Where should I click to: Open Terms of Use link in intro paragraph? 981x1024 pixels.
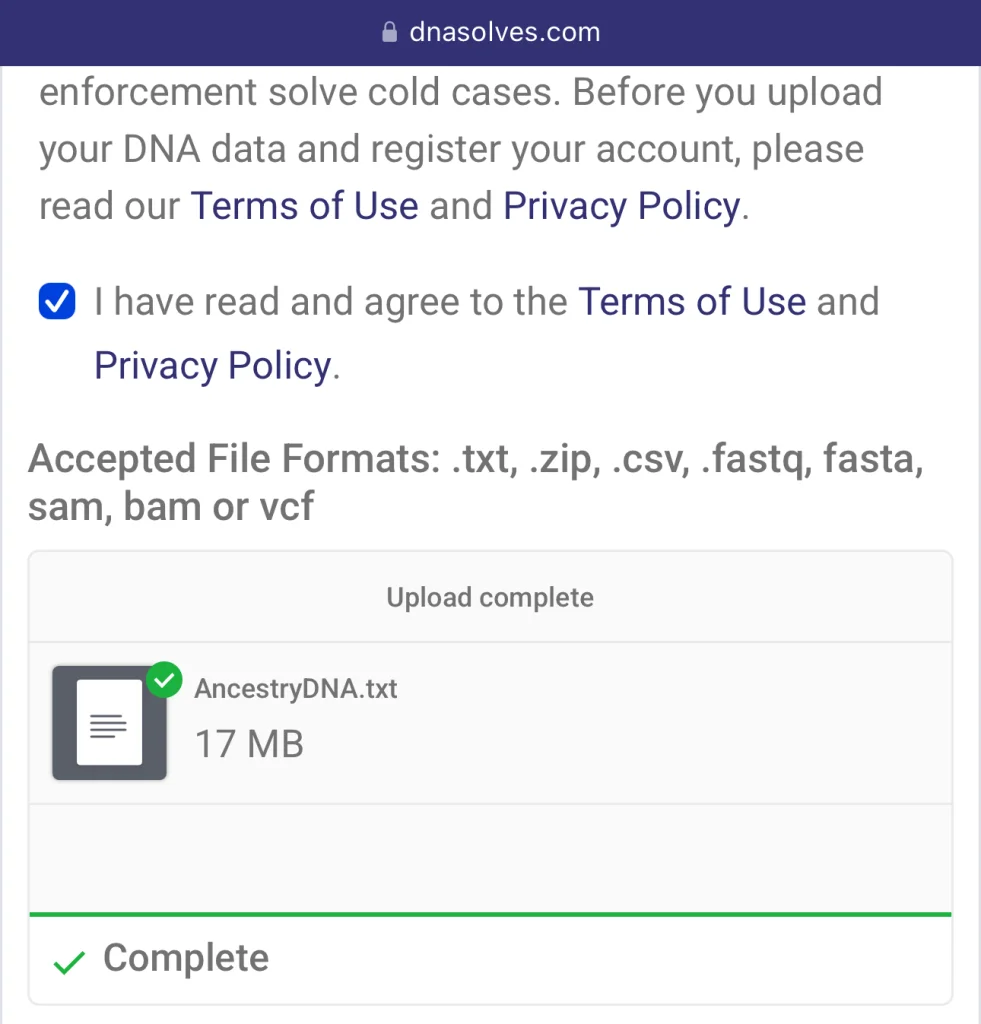(x=304, y=206)
